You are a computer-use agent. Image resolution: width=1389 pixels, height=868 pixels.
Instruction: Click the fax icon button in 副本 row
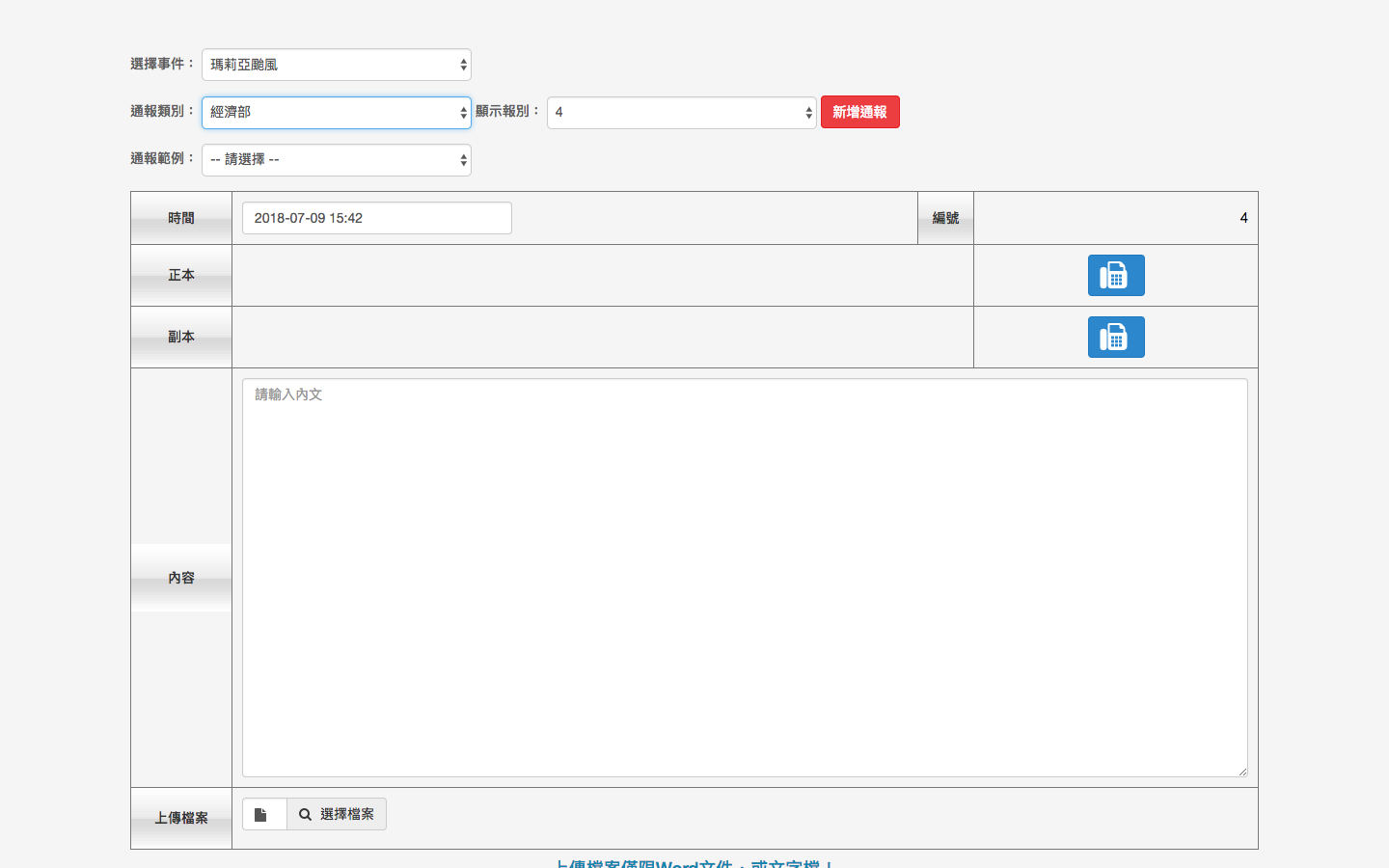click(1116, 337)
